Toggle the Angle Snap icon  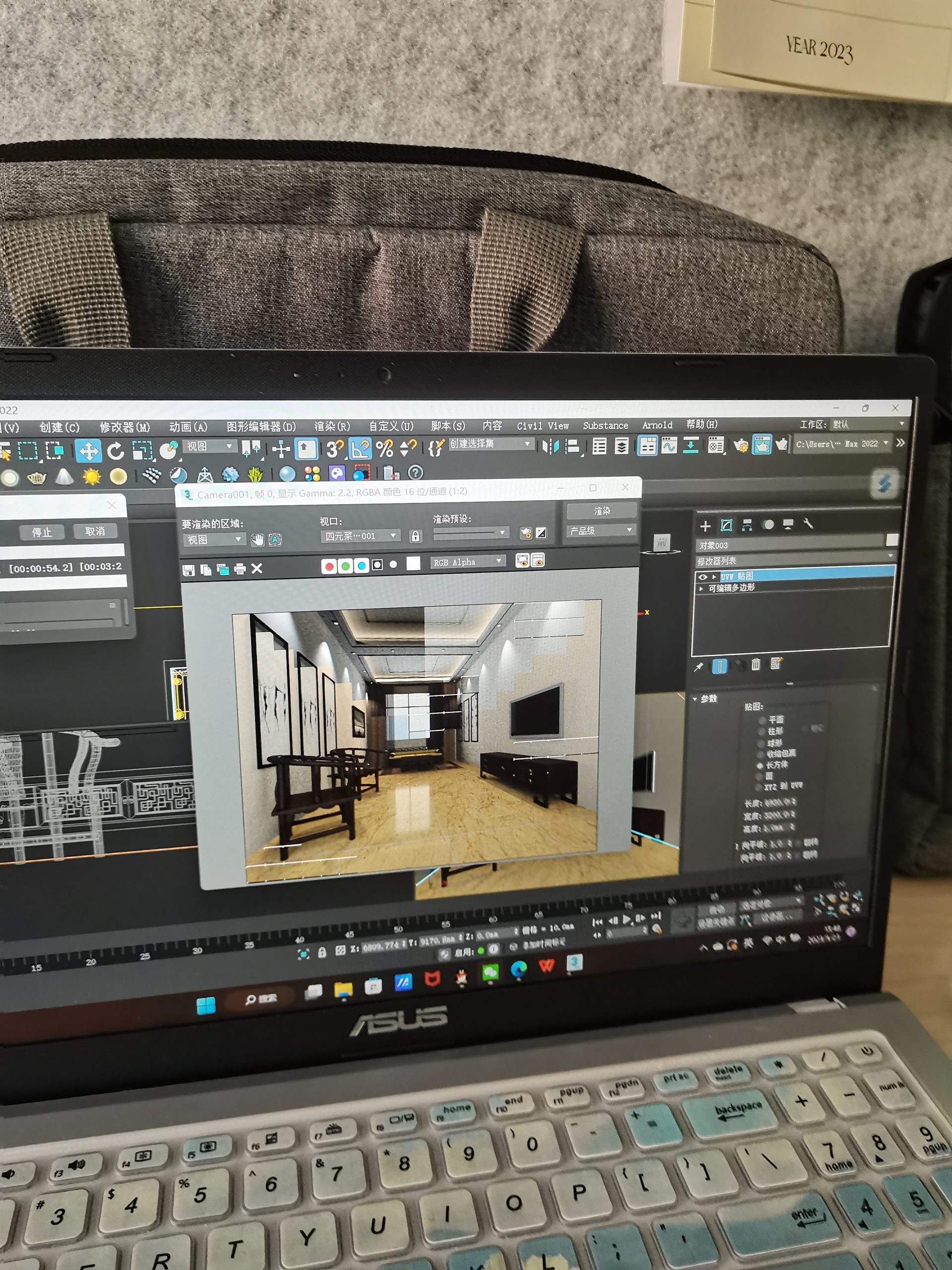[360, 448]
